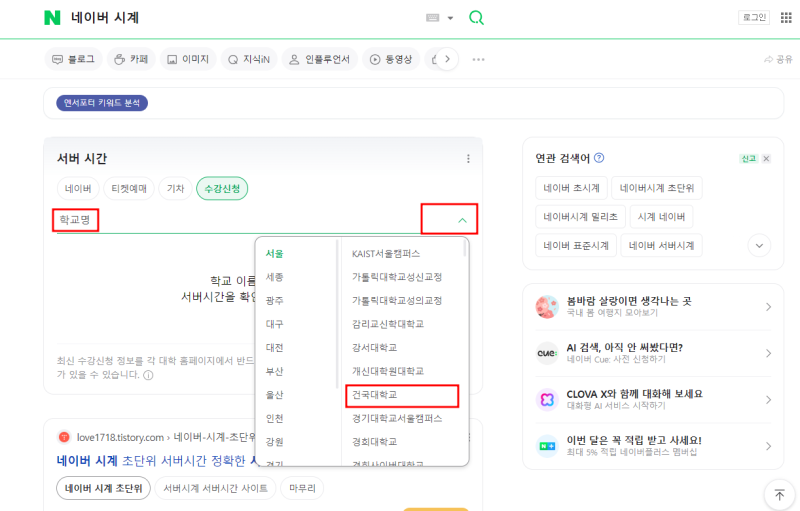800x511 pixels.
Task: Choose 가톨릭대학교성의교정 from the school list
Action: (397, 300)
